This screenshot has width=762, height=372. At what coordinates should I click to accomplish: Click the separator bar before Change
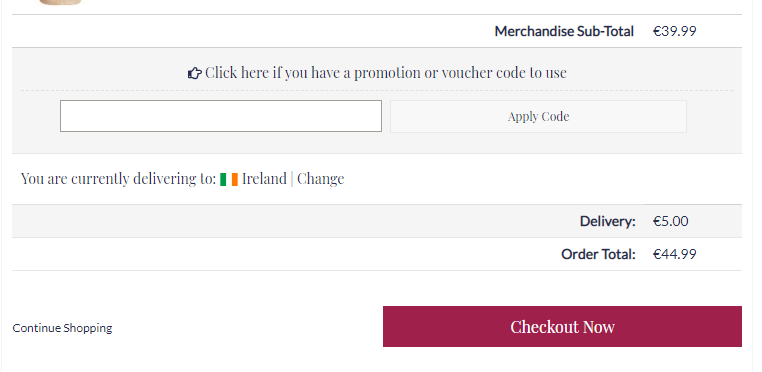pyautogui.click(x=292, y=179)
